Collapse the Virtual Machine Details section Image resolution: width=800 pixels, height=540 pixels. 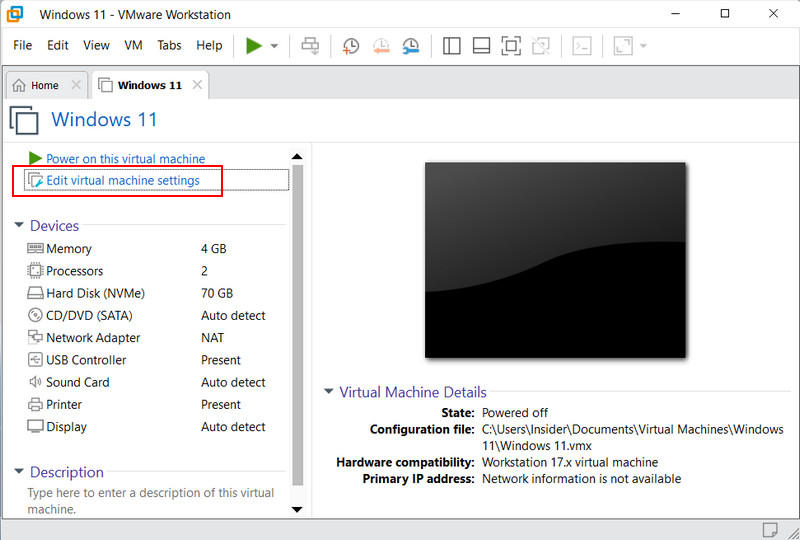point(329,391)
